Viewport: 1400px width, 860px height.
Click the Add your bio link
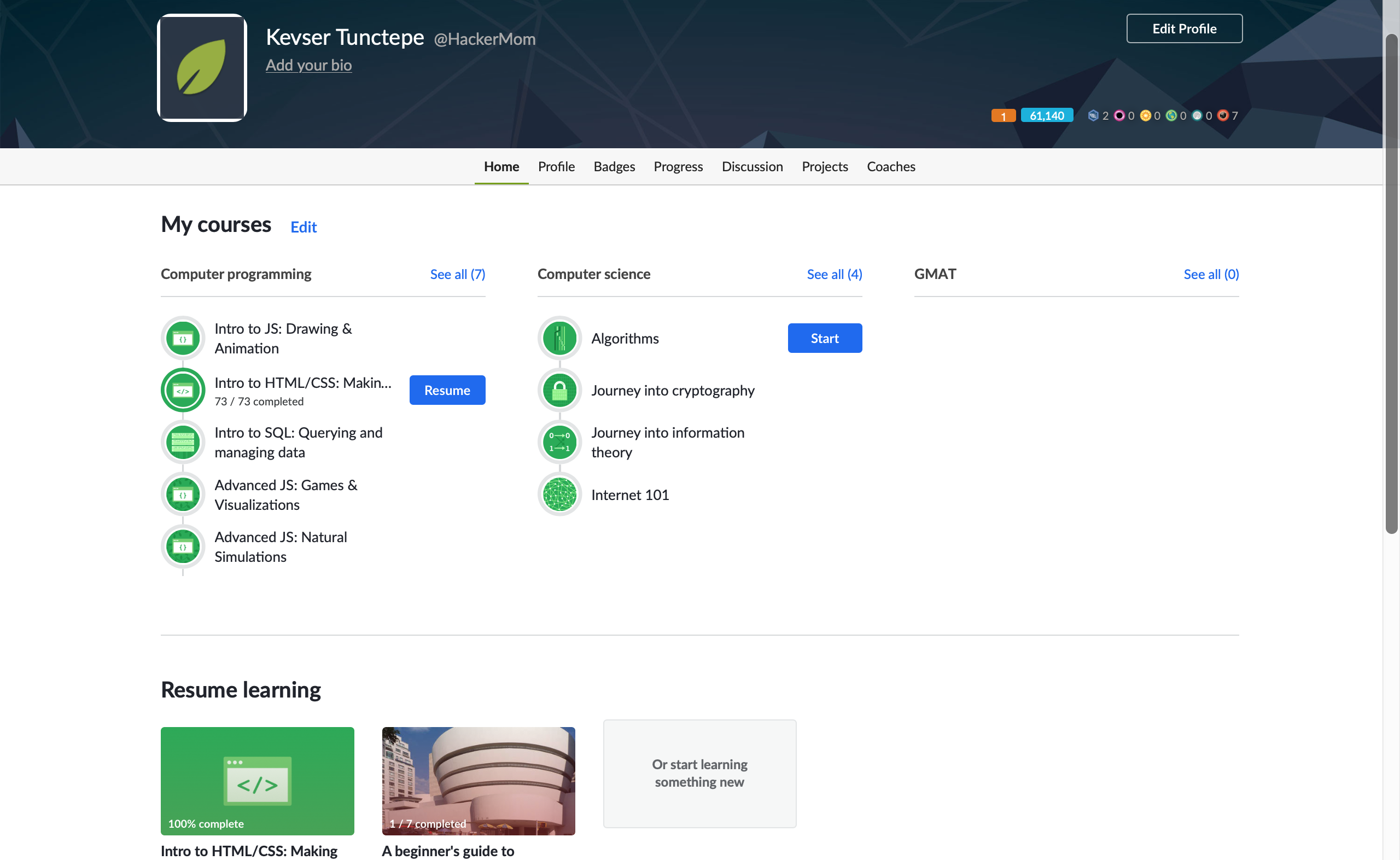pos(308,65)
